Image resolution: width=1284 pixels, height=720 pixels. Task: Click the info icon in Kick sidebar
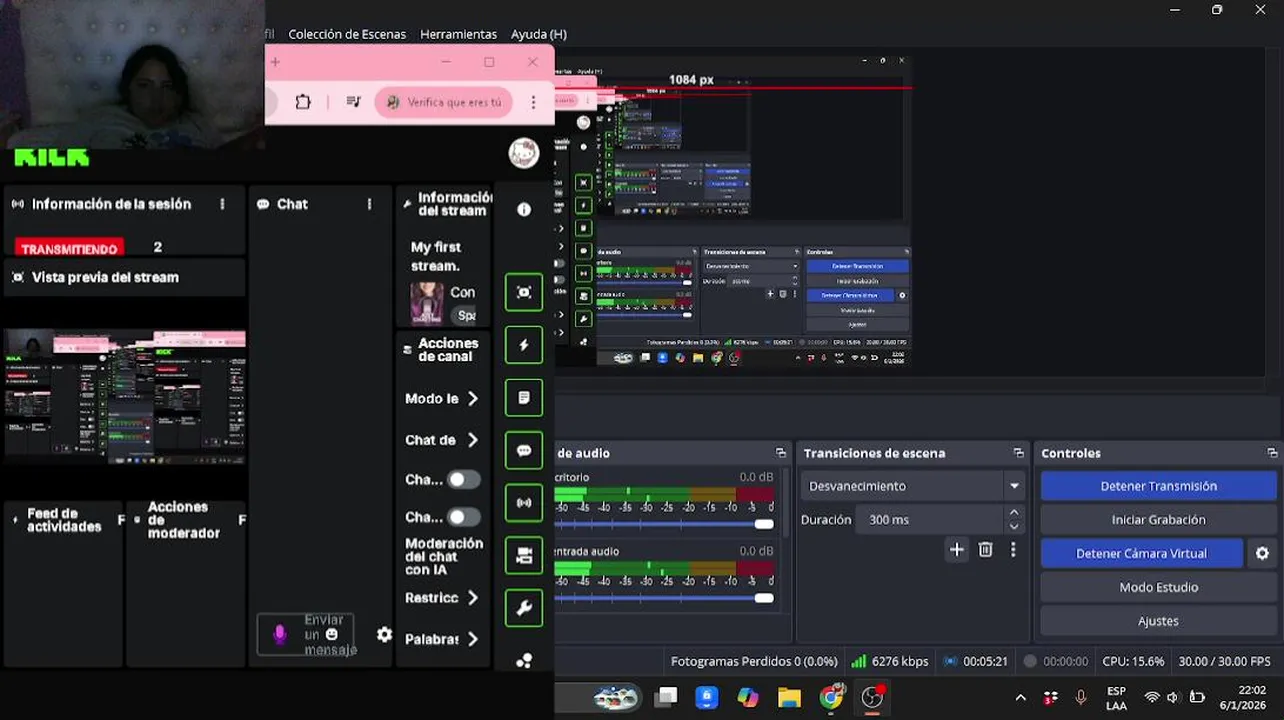pyautogui.click(x=524, y=209)
